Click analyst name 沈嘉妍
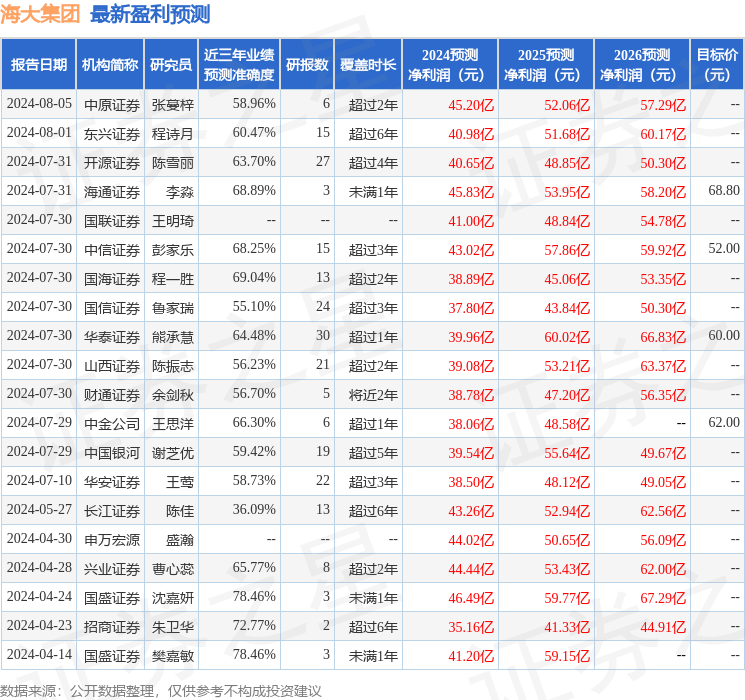 pyautogui.click(x=173, y=598)
